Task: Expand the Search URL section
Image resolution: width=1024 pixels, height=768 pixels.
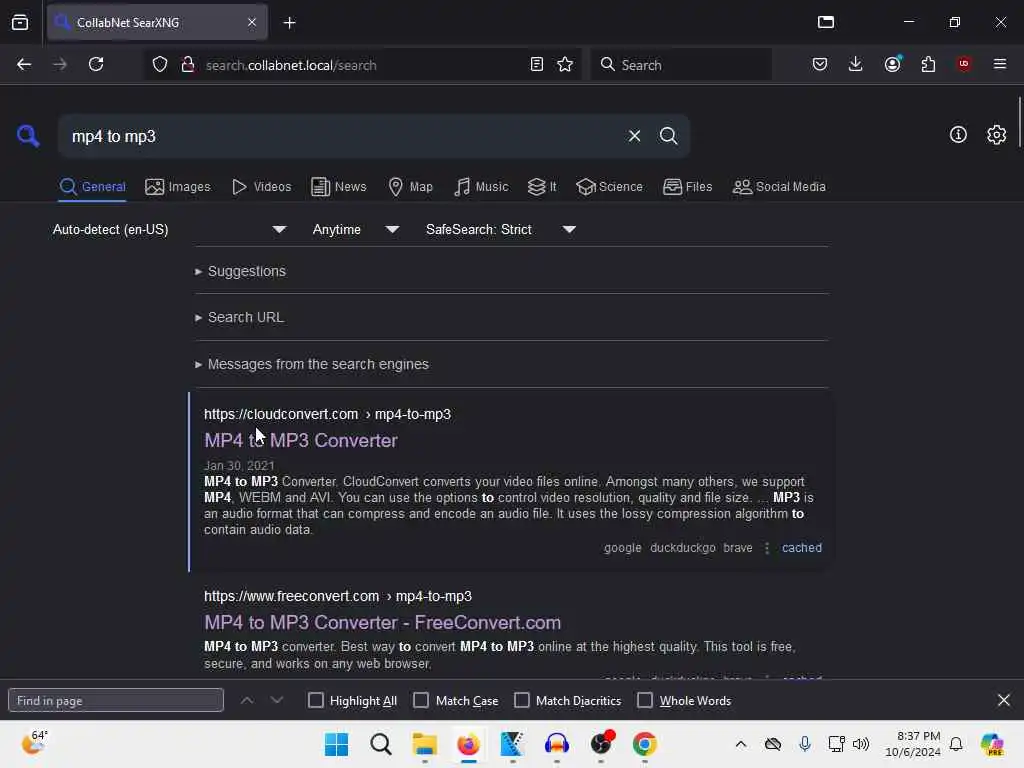Action: [239, 317]
